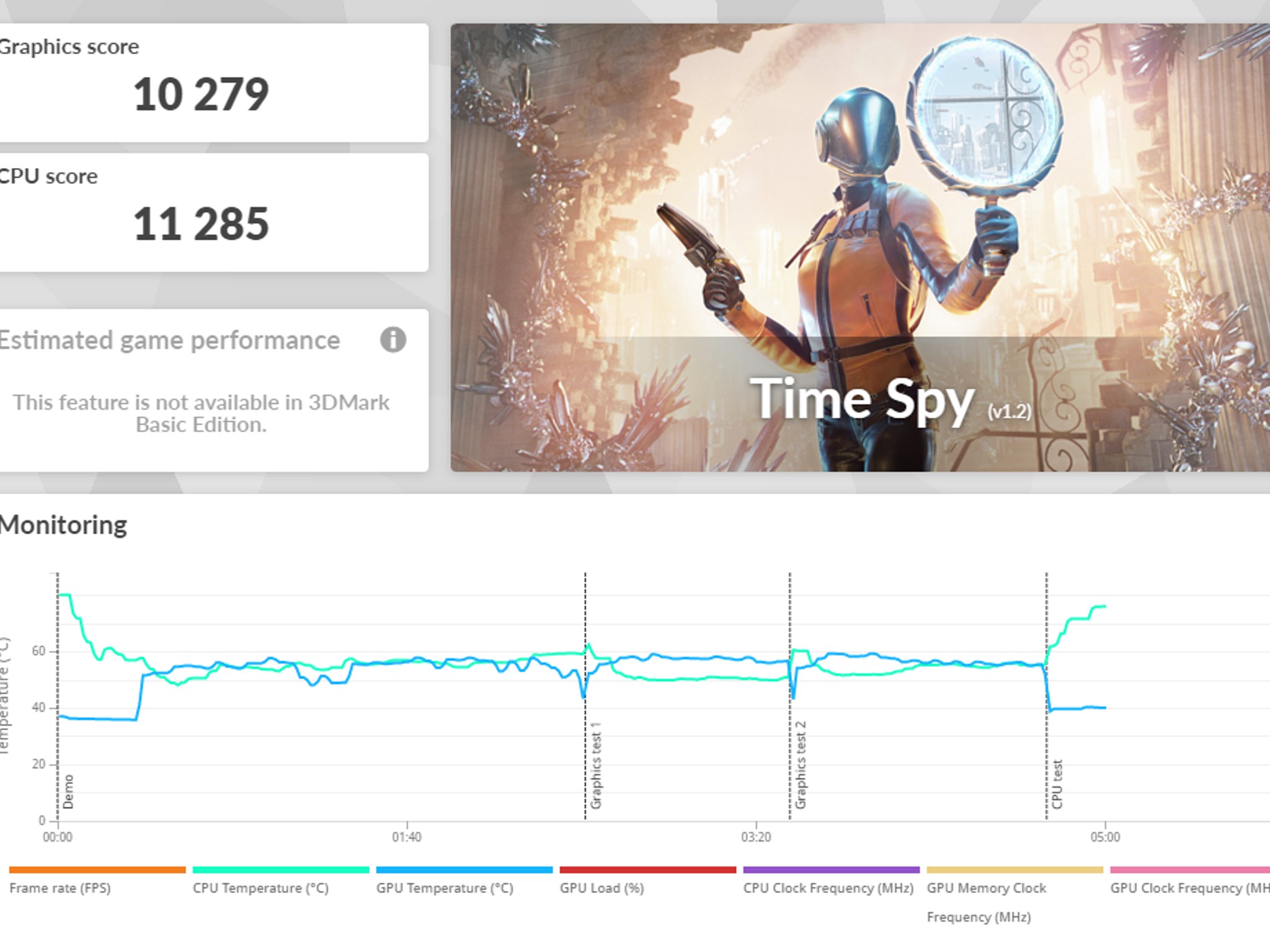This screenshot has width=1270, height=952.
Task: Click the Time Spy (v1.2) title text
Action: [891, 400]
